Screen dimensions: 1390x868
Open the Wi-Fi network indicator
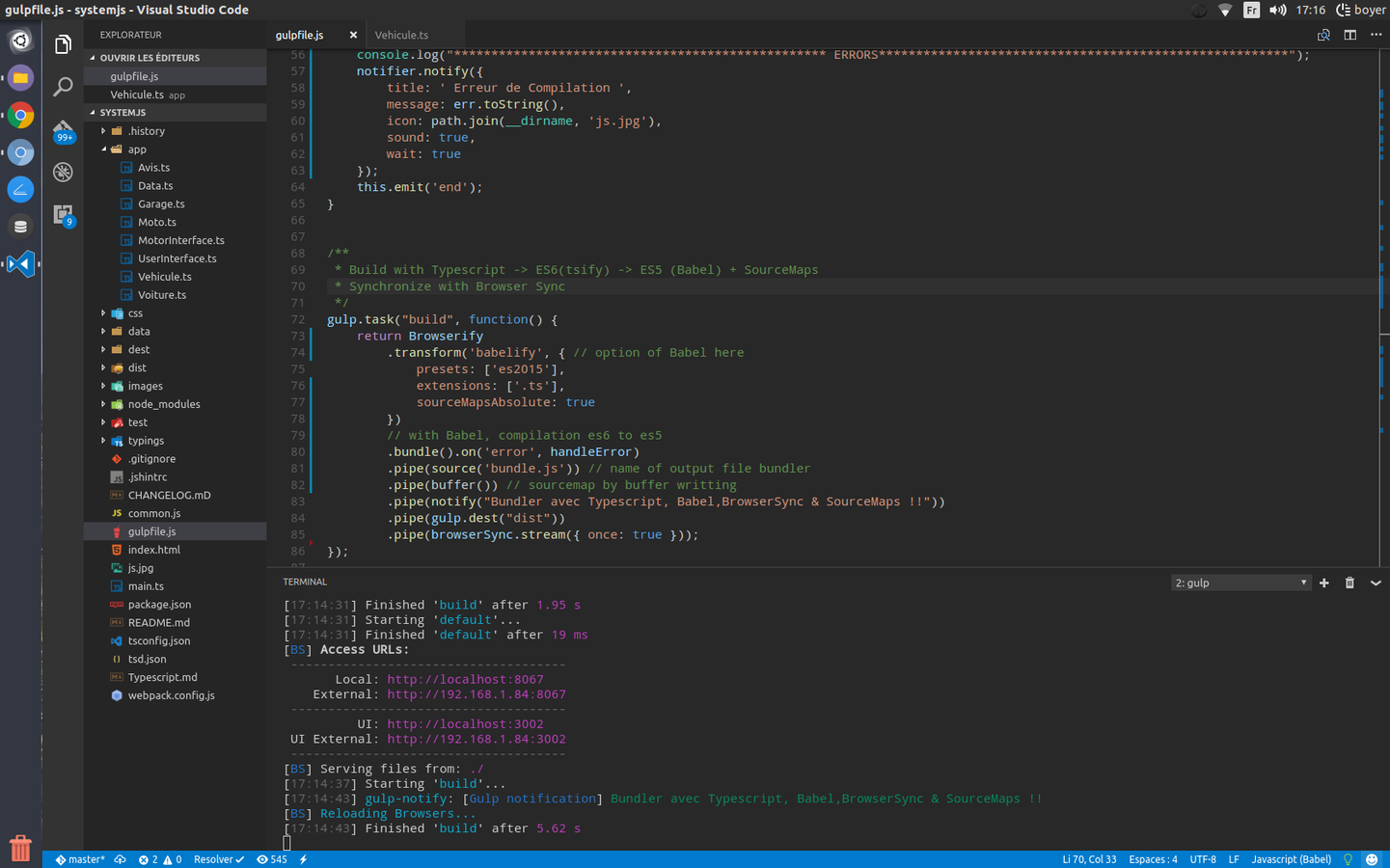(1225, 10)
